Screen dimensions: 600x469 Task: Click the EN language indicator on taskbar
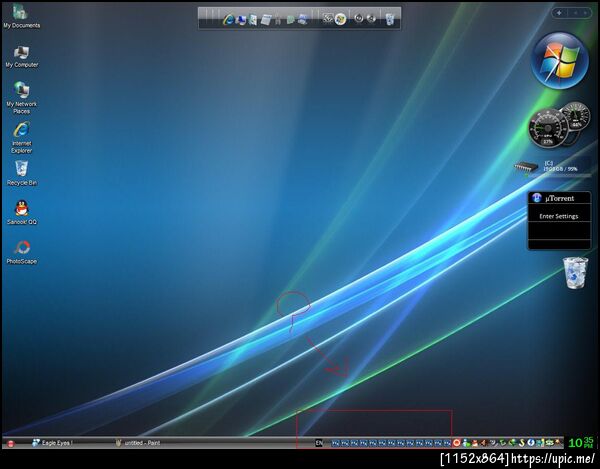click(x=319, y=443)
